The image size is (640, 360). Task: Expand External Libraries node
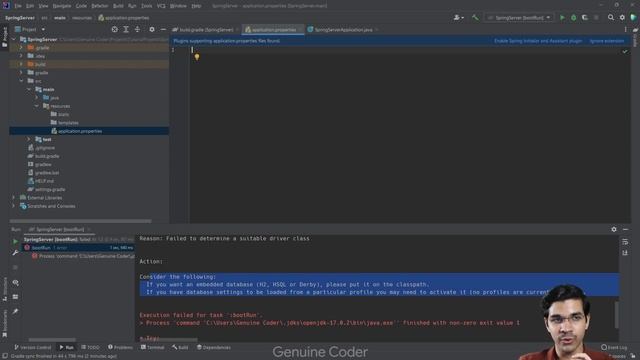[13, 198]
